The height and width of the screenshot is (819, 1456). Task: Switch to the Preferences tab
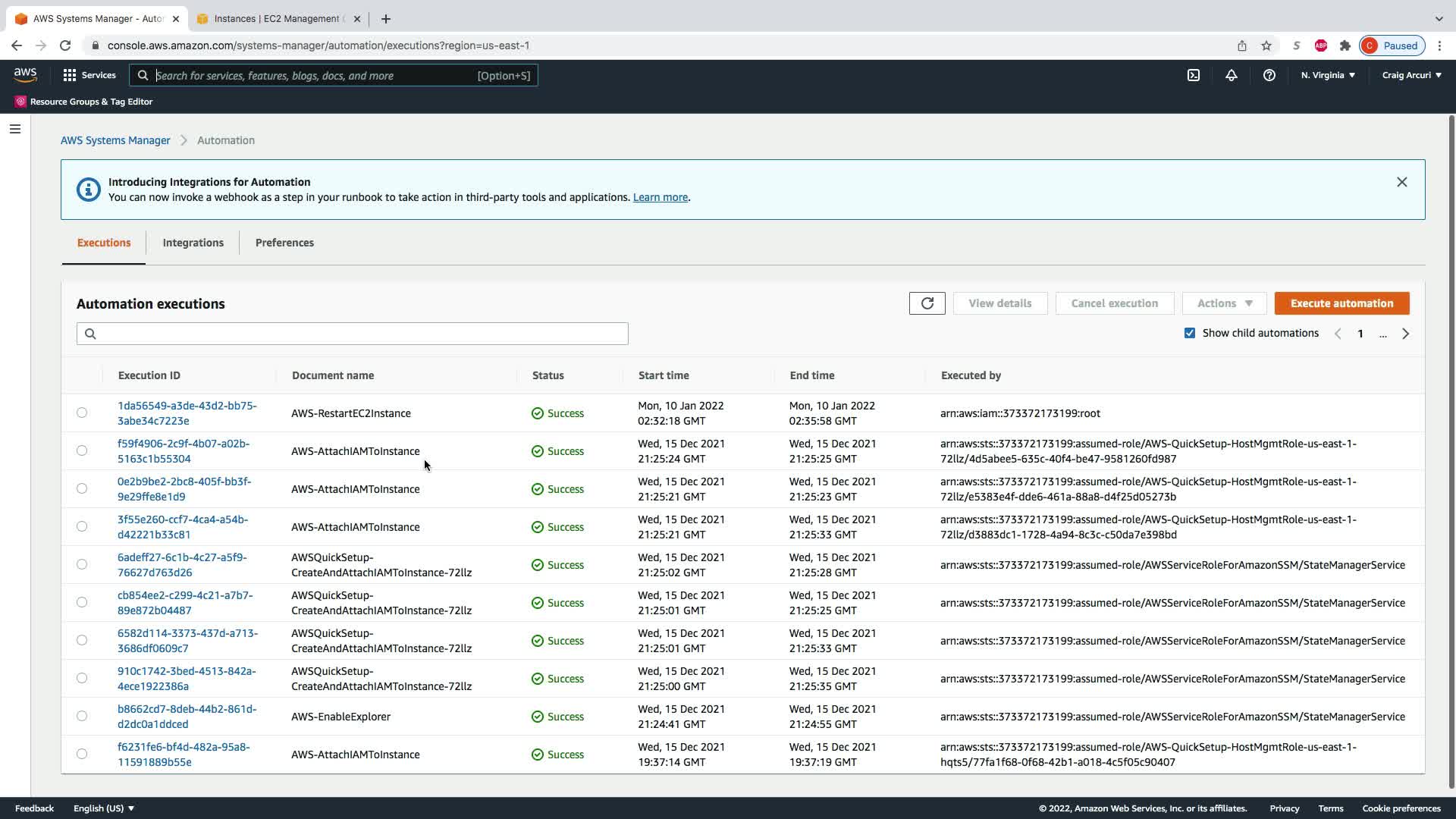(x=284, y=243)
